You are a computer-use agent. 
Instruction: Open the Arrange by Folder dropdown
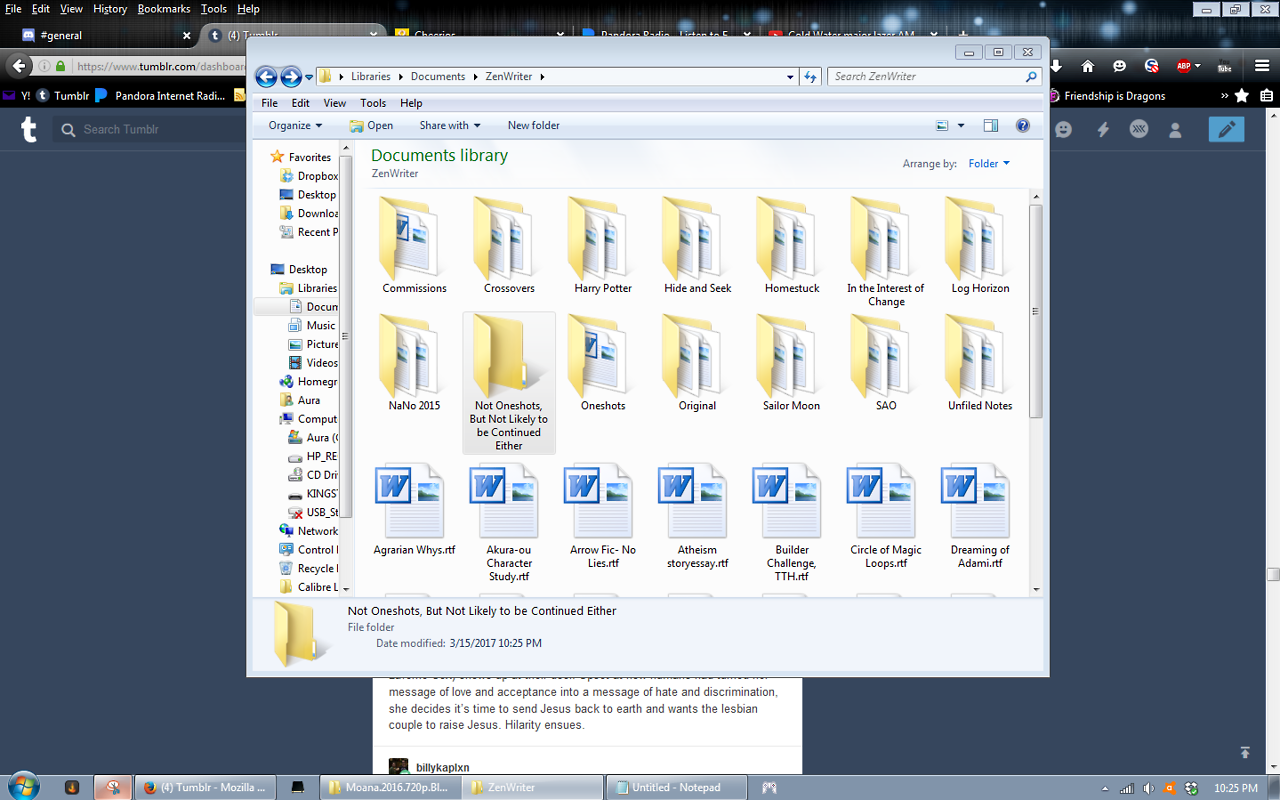point(989,164)
